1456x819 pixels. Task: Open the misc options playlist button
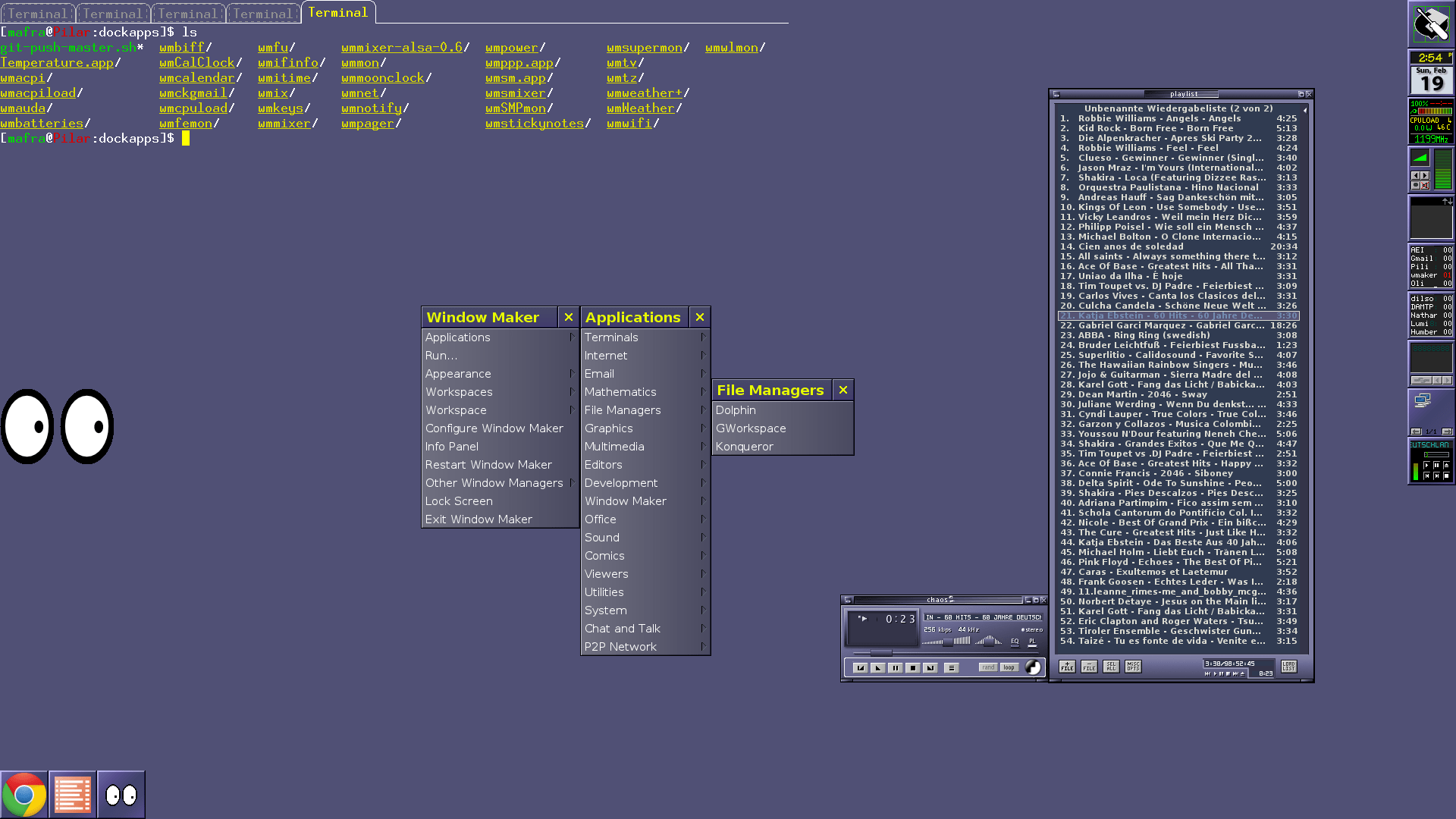click(x=1133, y=667)
